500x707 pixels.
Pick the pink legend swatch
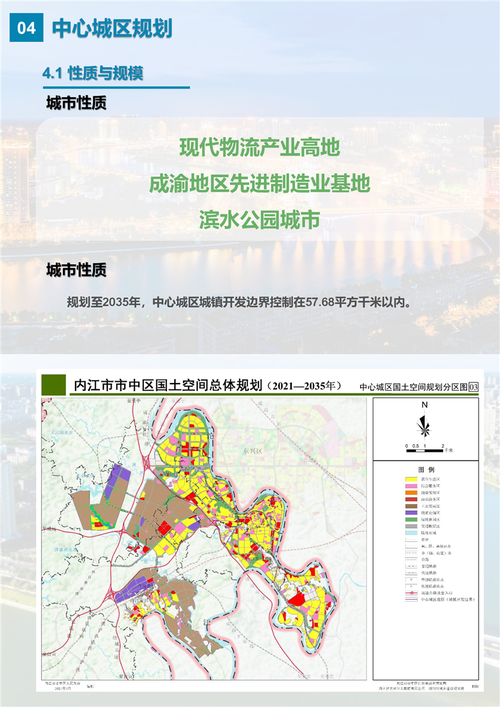[x=411, y=486]
